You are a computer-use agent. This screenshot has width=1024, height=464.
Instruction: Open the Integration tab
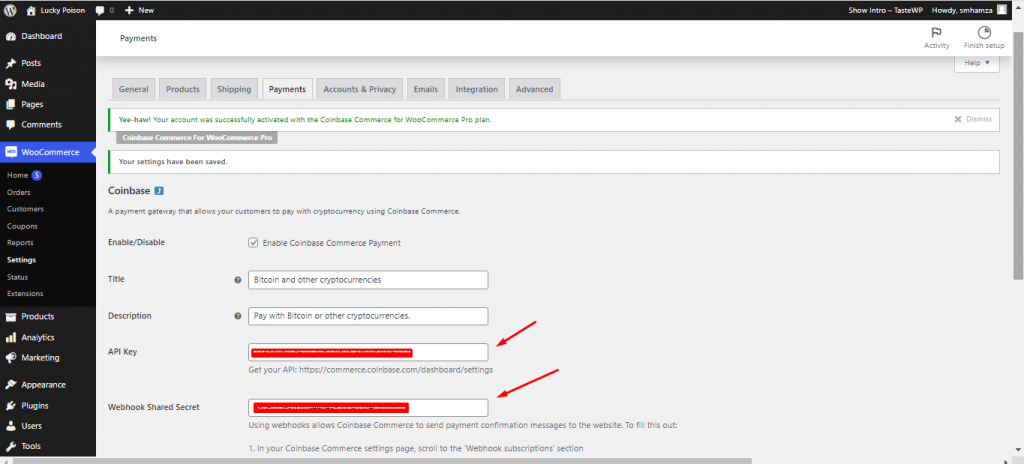[x=477, y=90]
